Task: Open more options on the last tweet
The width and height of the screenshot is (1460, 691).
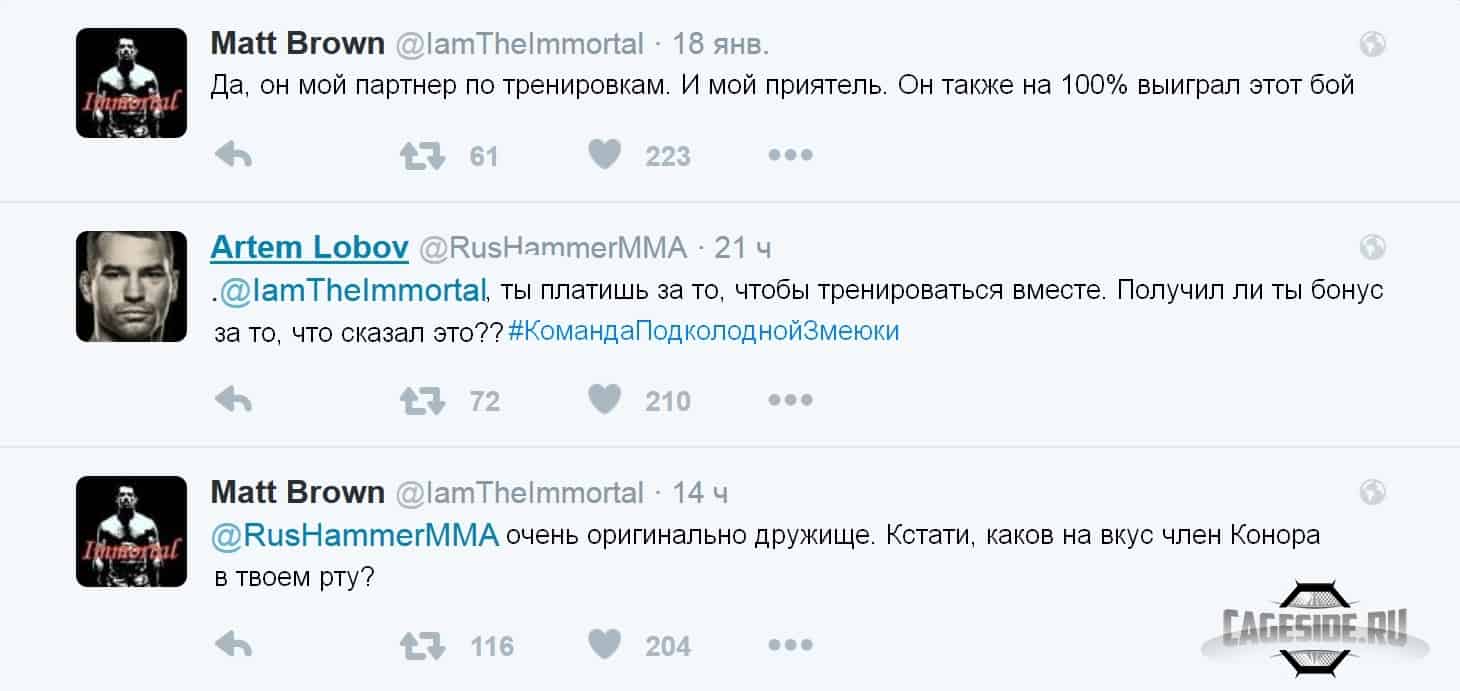Action: [x=790, y=645]
